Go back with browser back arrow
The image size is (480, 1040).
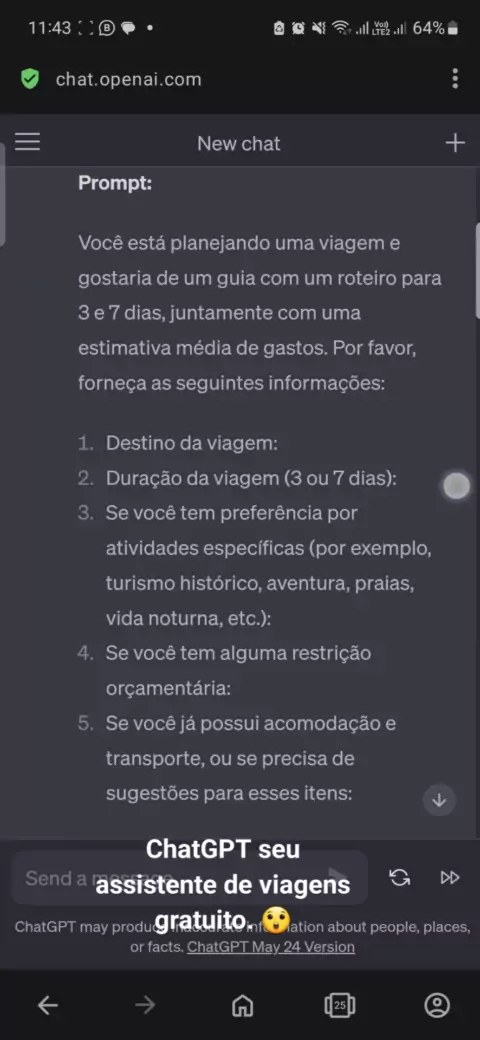click(47, 1006)
